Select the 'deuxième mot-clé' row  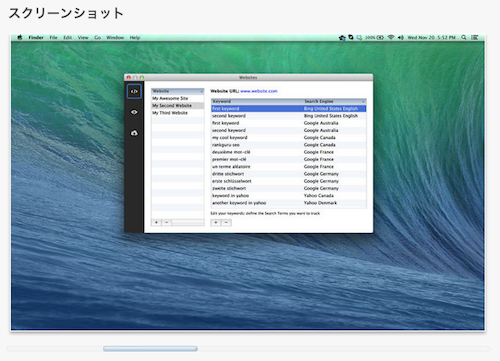[x=289, y=152]
